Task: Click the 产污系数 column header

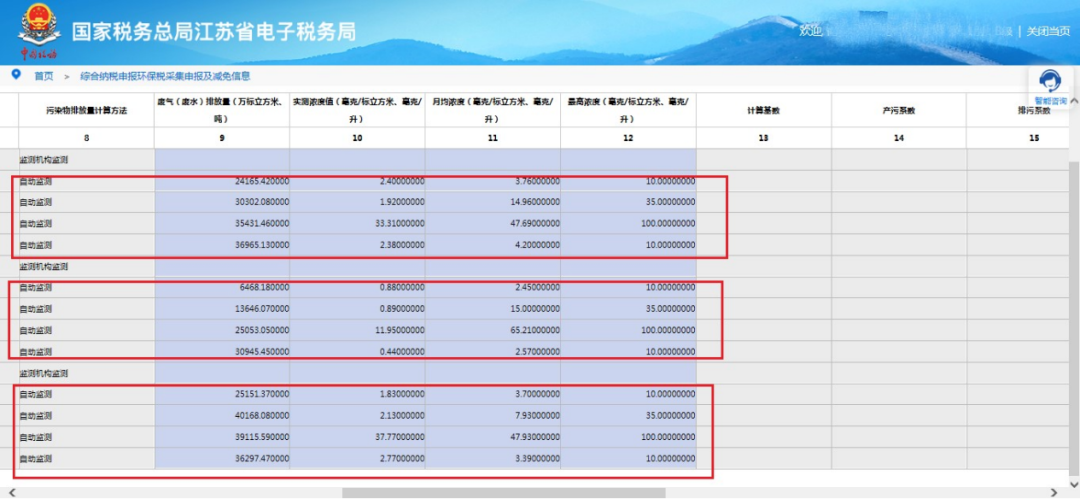Action: pyautogui.click(x=898, y=110)
